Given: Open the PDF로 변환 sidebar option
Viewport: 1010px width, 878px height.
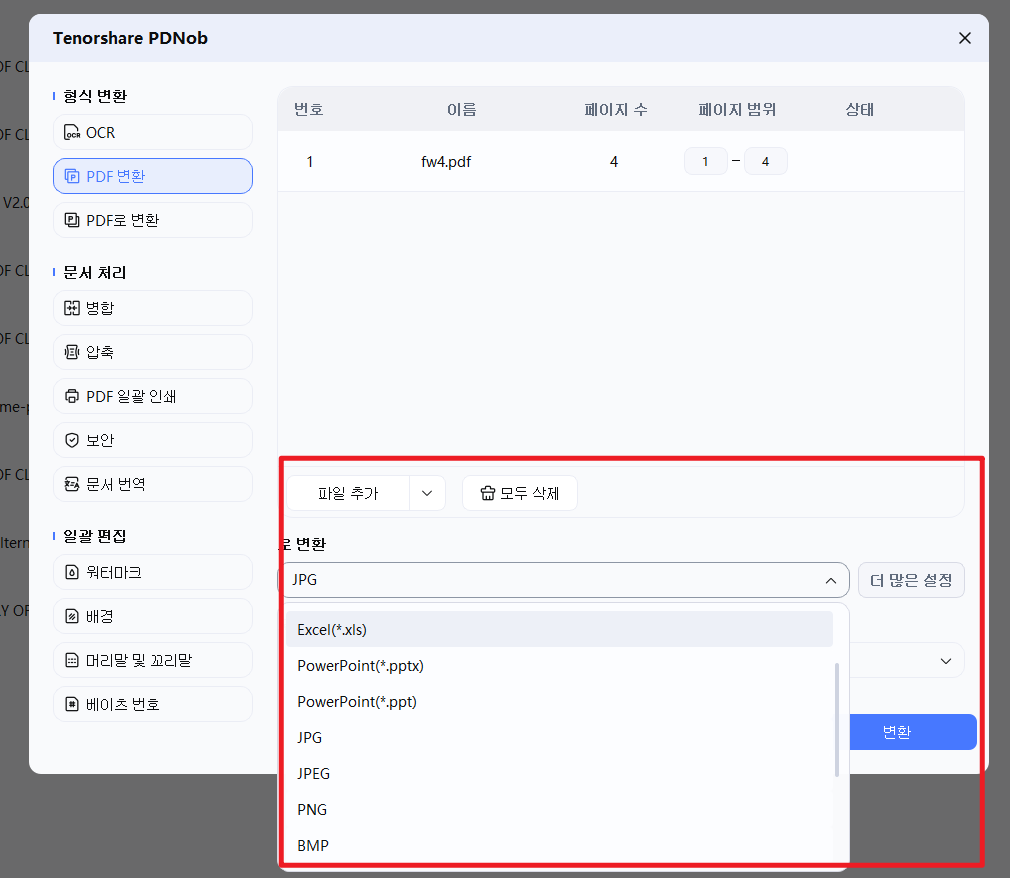Looking at the screenshot, I should click(153, 220).
